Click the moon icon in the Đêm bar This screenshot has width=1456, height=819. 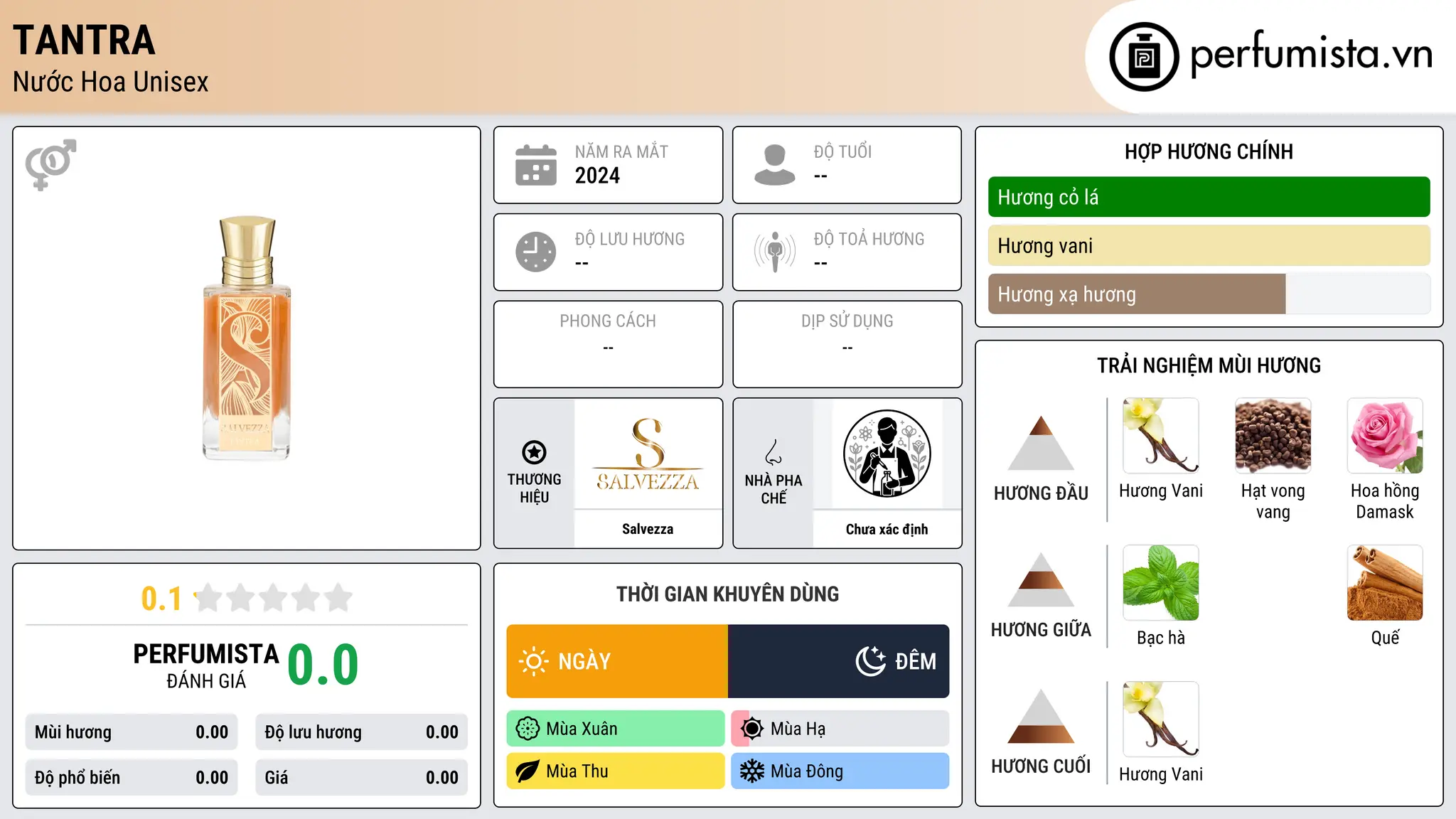tap(870, 661)
